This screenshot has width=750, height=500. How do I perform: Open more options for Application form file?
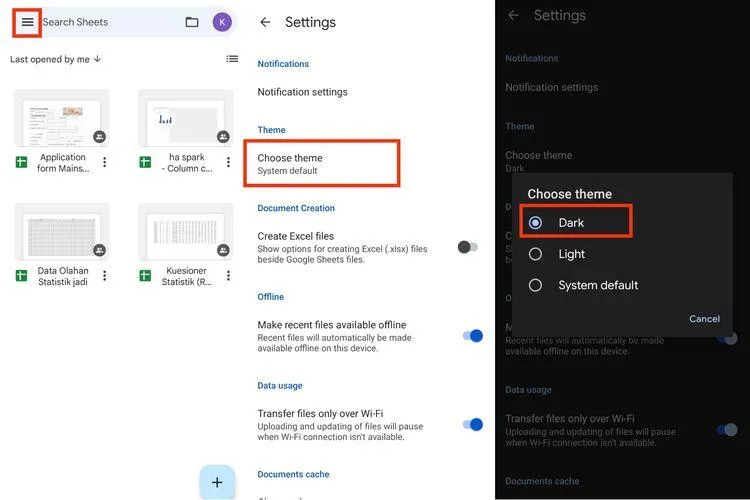pyautogui.click(x=104, y=162)
